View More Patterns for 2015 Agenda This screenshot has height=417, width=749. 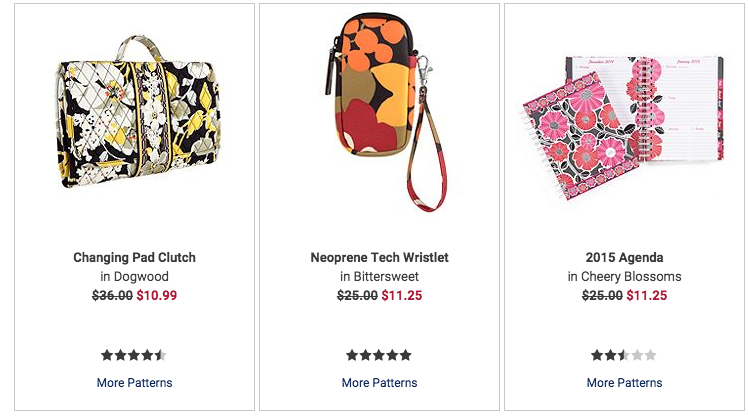point(624,383)
